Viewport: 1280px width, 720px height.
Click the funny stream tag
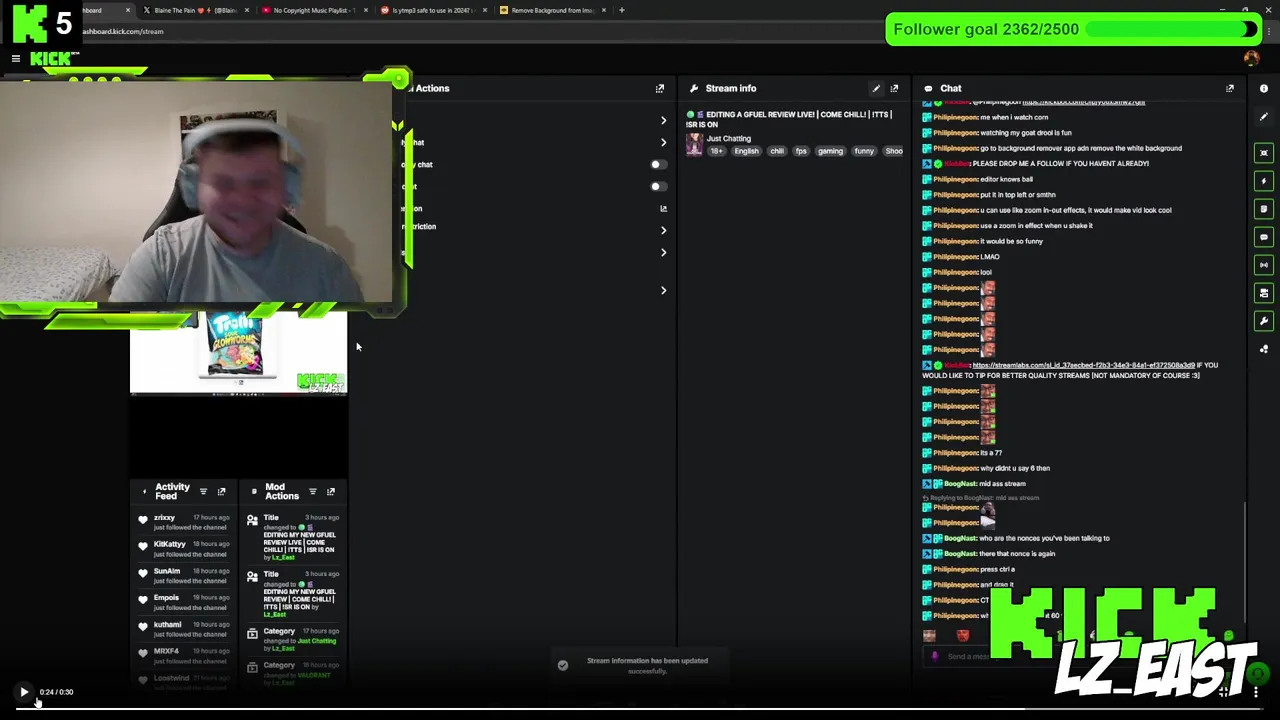(x=864, y=151)
